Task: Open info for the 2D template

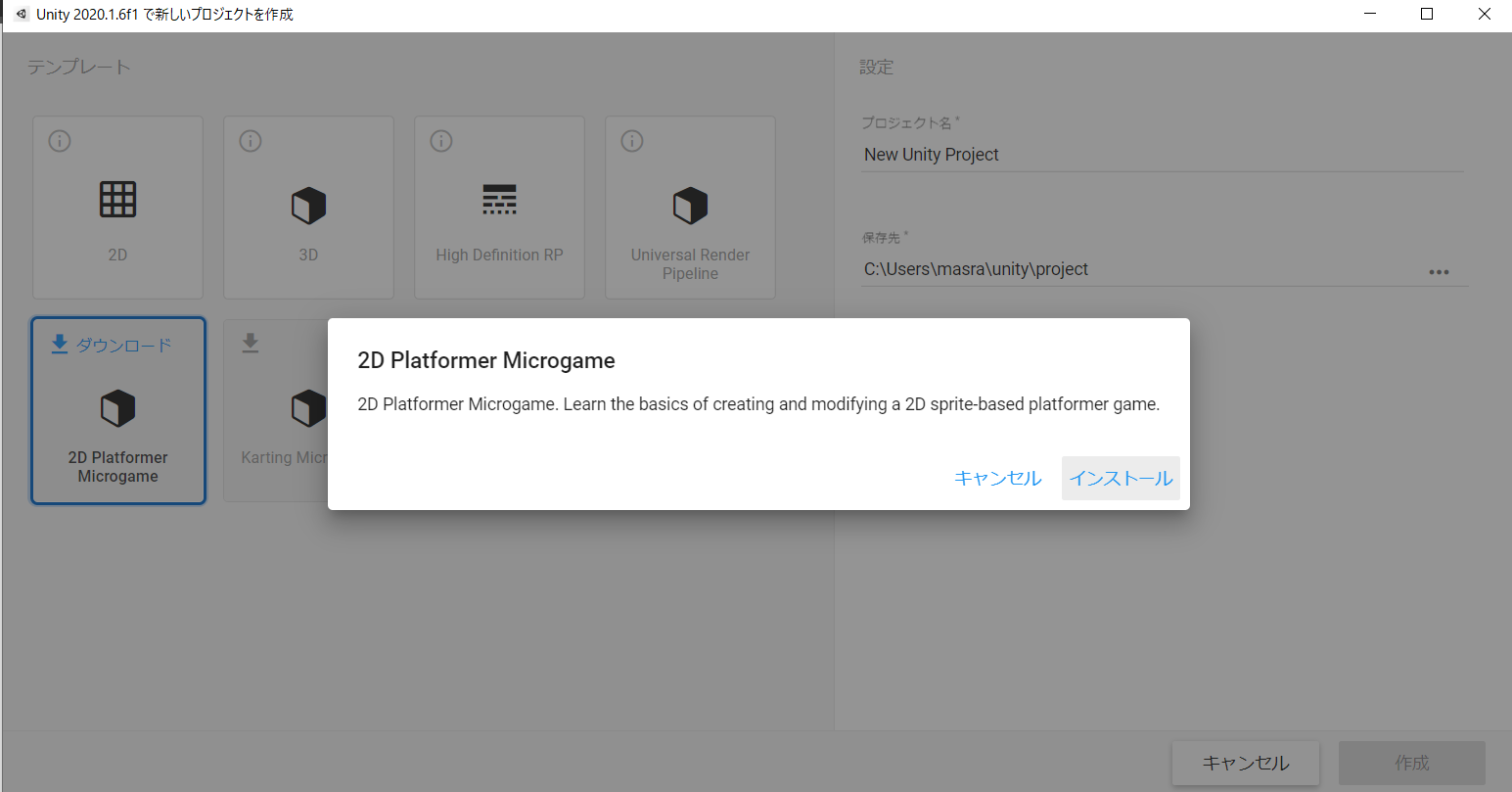Action: point(60,141)
